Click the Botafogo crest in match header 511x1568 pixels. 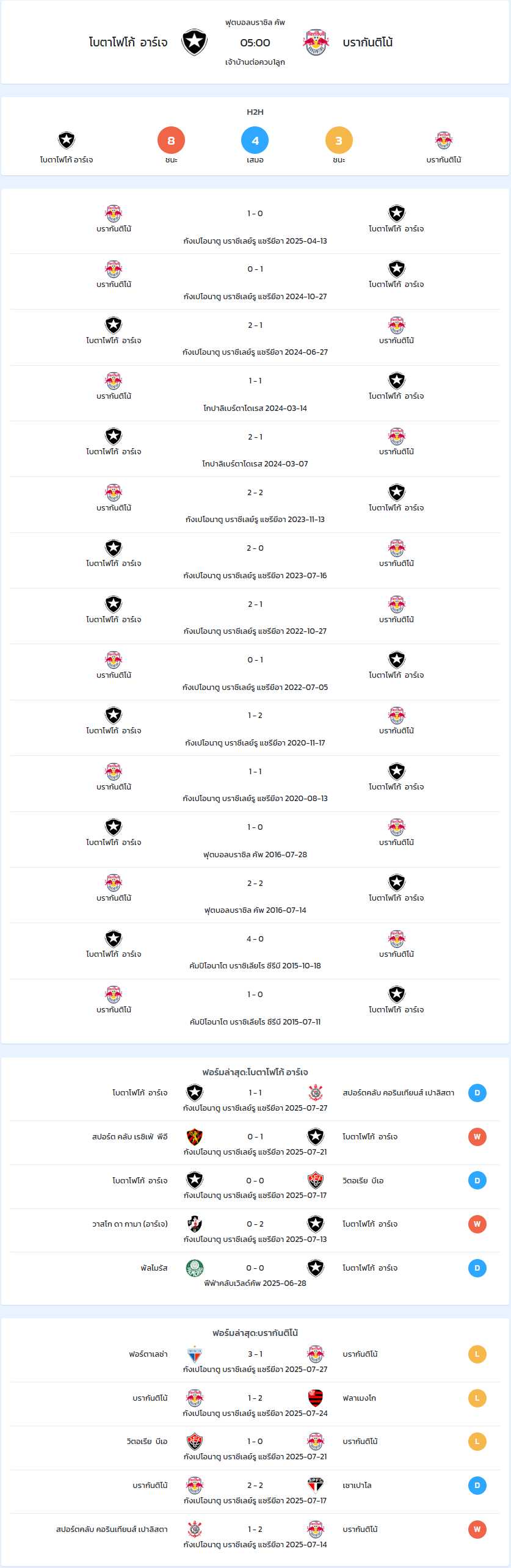pos(195,43)
